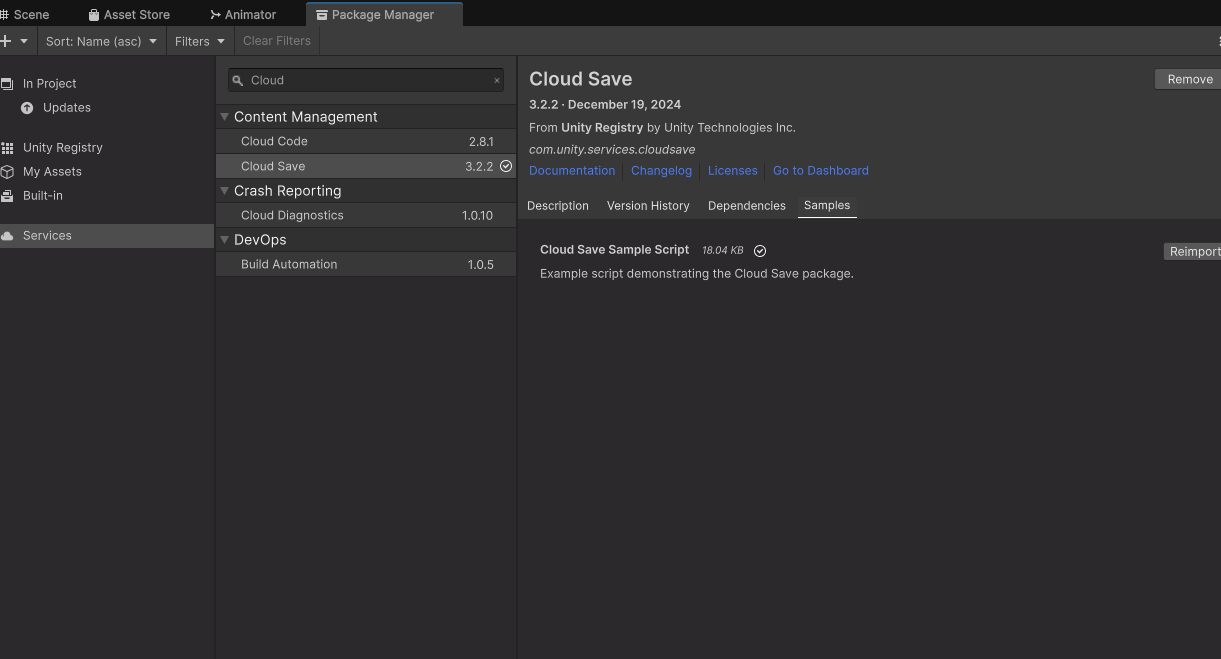Screen dimensions: 1221x659
Task: Switch to the Asset Store tab
Action: click(129, 15)
